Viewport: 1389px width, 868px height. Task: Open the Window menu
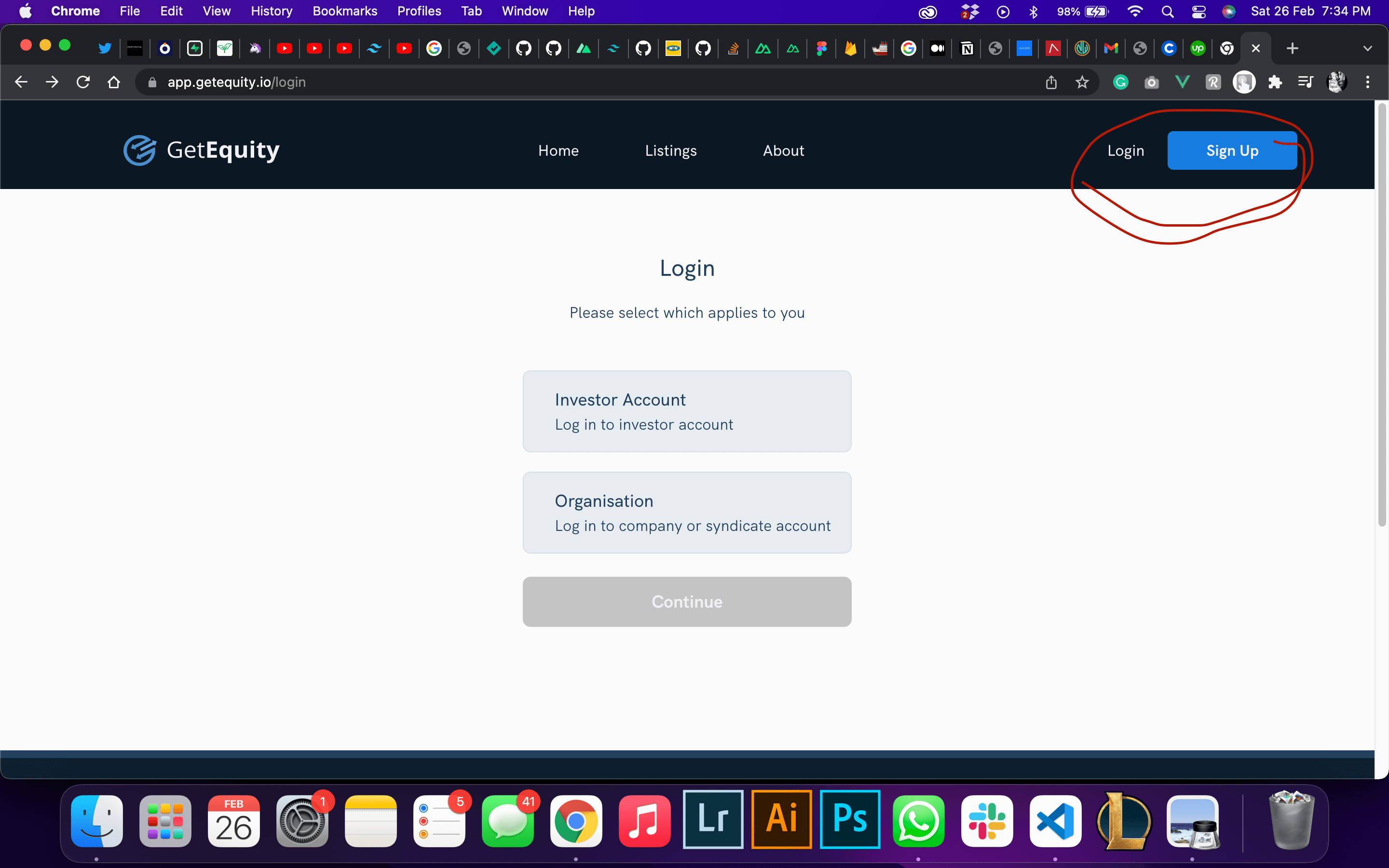point(525,11)
